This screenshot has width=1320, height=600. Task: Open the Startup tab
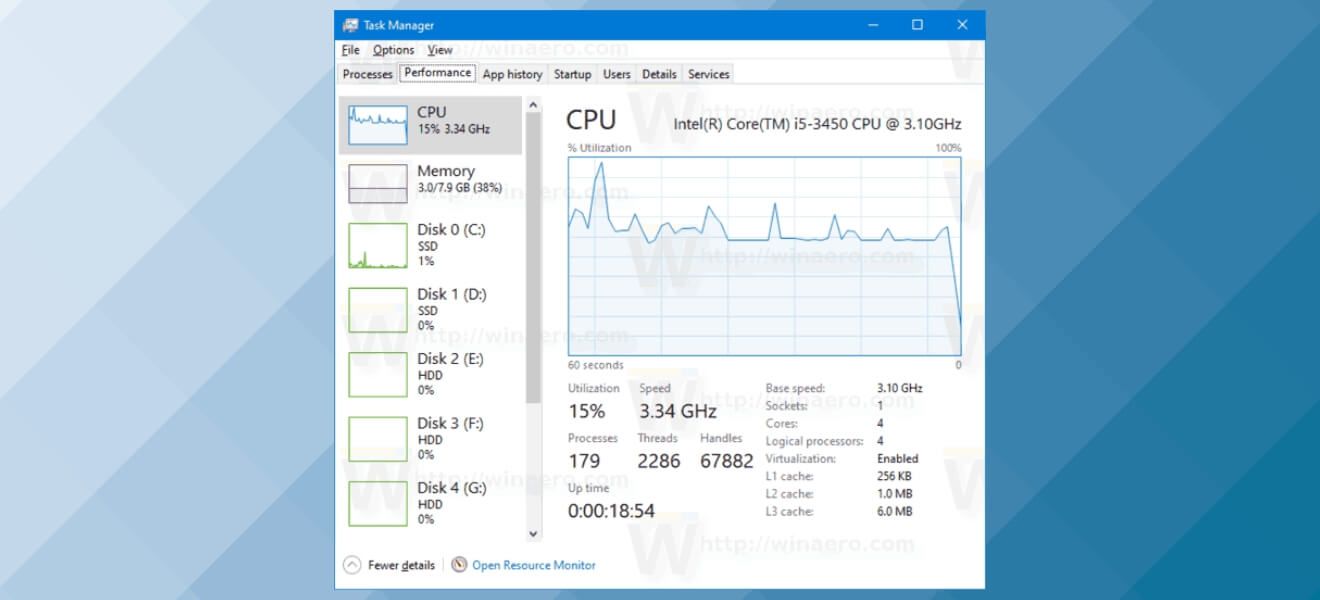(x=572, y=73)
